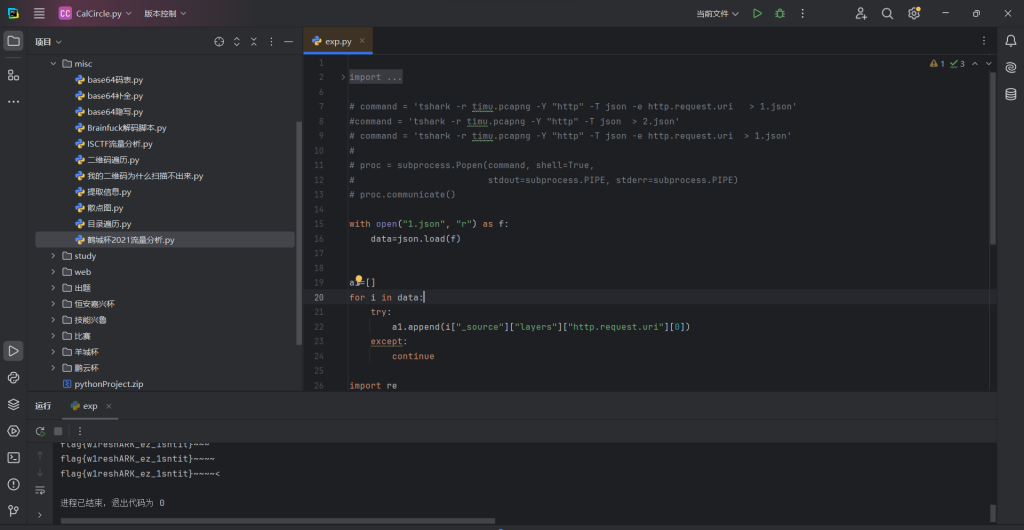Image resolution: width=1024 pixels, height=530 pixels.
Task: Toggle the Structure tool window button
Action: [x=13, y=75]
